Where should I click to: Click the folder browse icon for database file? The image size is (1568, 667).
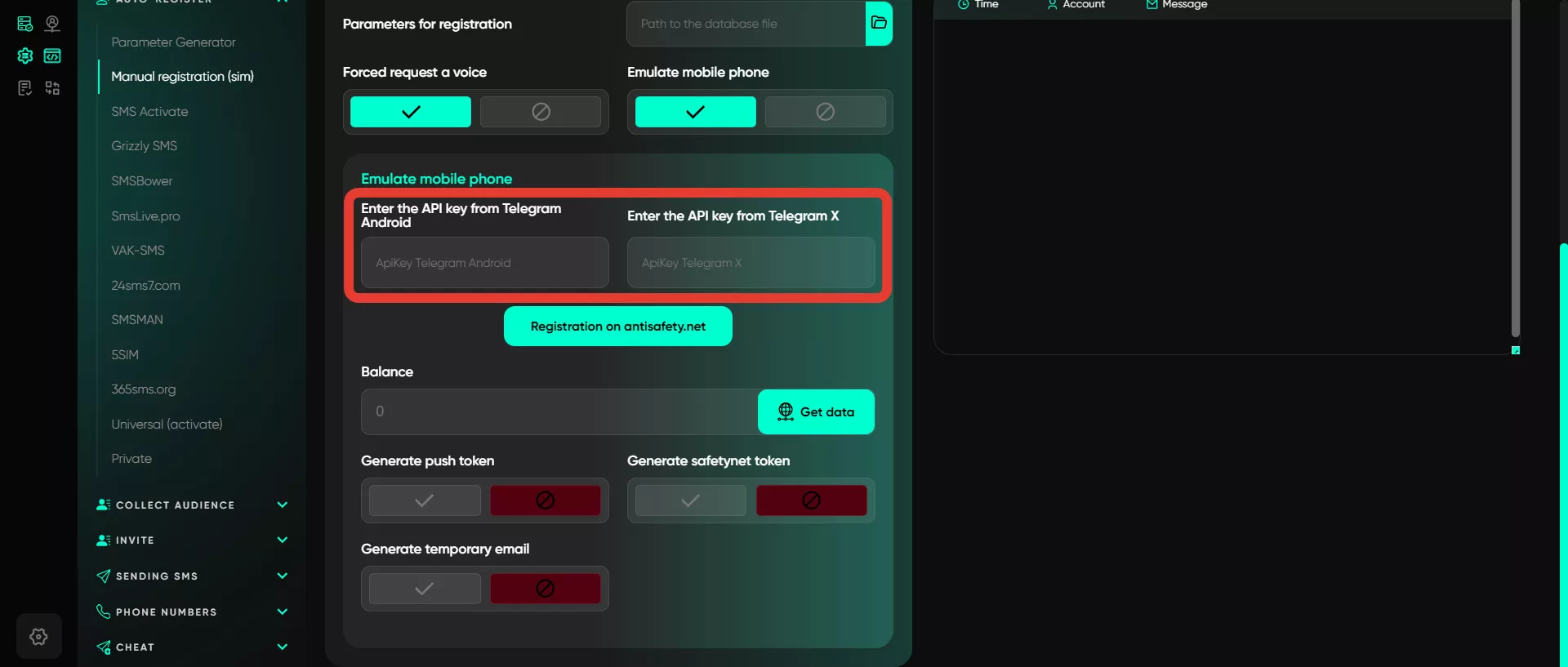pyautogui.click(x=879, y=23)
